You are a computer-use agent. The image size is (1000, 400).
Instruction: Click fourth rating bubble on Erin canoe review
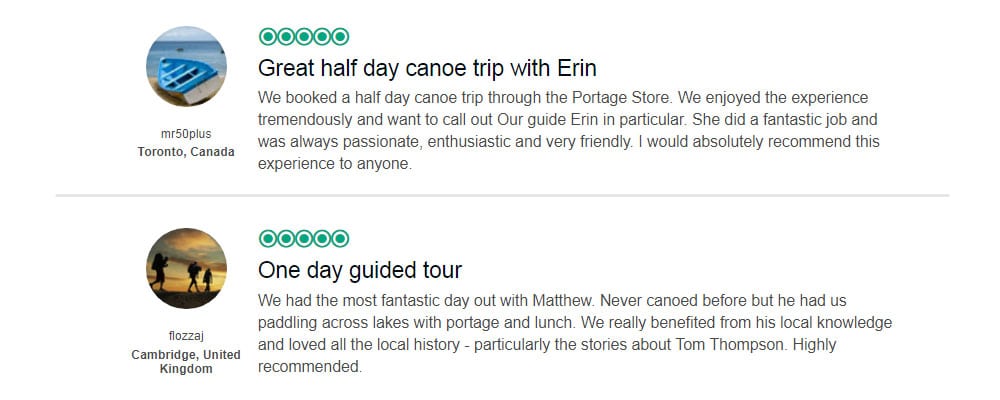pyautogui.click(x=322, y=37)
